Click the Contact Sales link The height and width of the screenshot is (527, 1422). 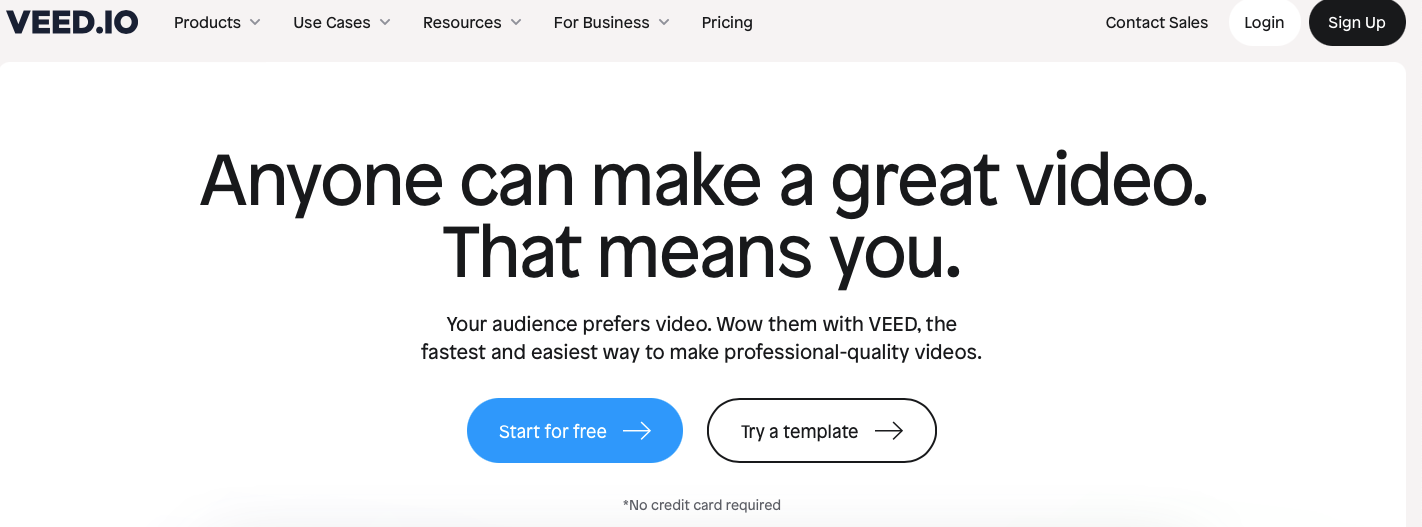(x=1157, y=22)
